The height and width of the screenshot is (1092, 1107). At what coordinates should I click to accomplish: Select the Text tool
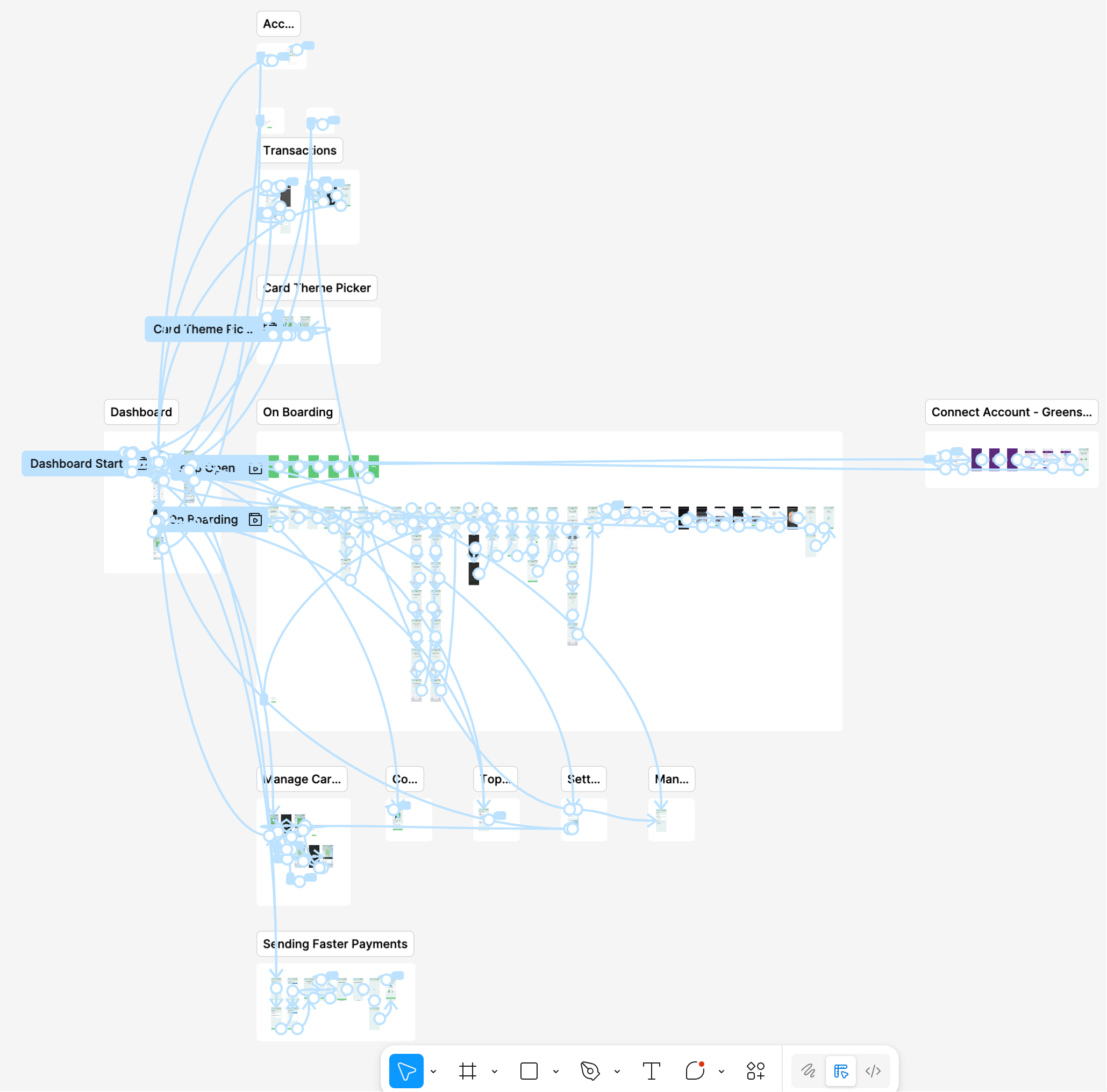(x=651, y=1070)
